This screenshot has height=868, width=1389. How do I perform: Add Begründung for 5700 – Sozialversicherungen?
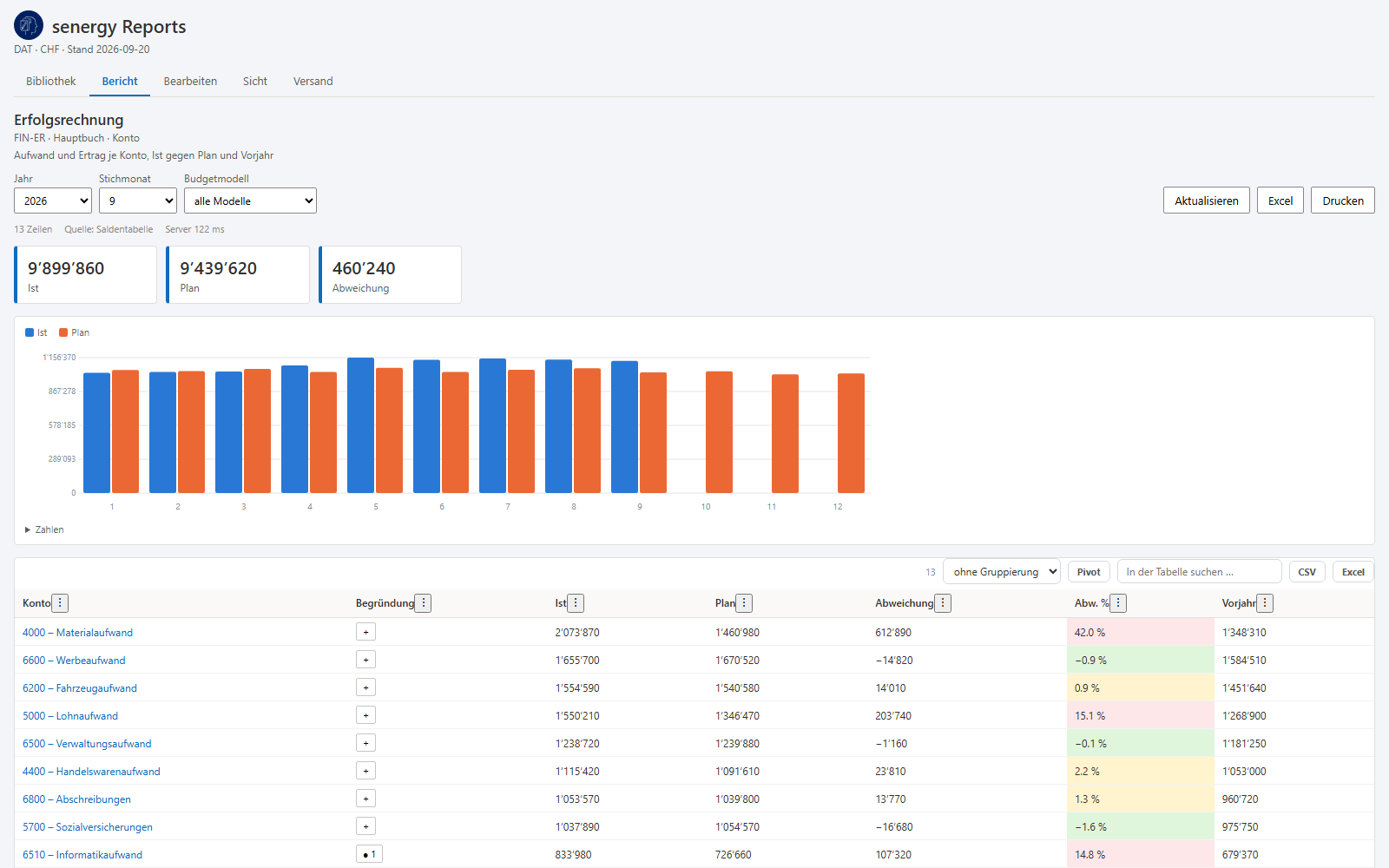[x=365, y=826]
